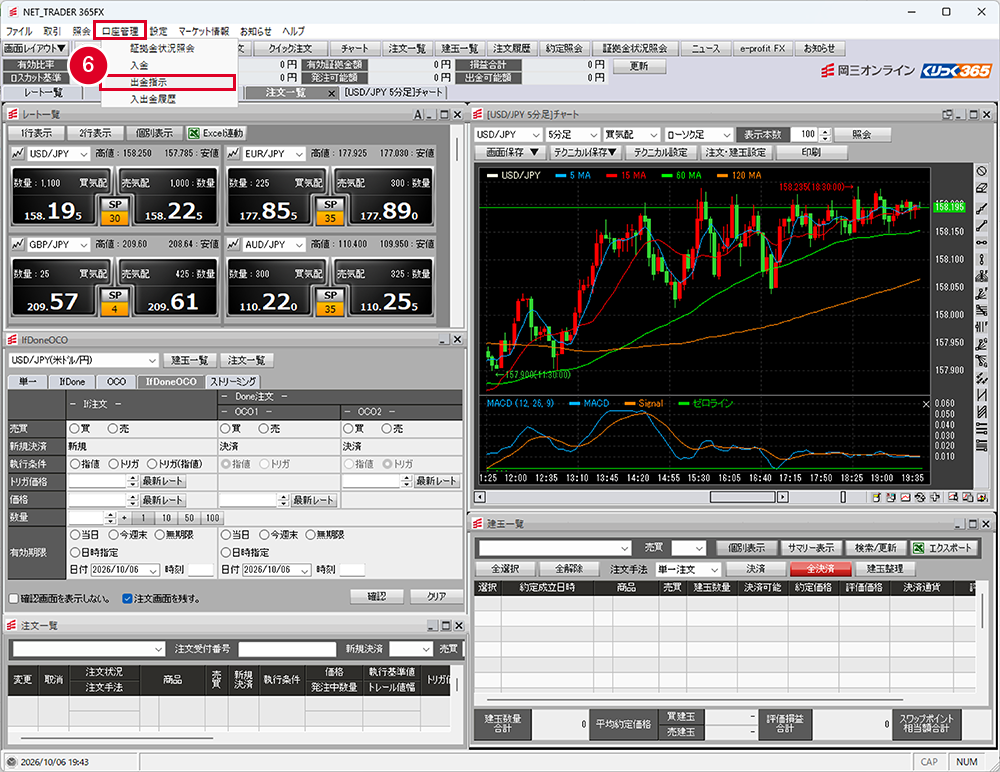Pick the horizontal line drawing tool
Viewport: 1000px width, 772px height.
click(x=982, y=243)
